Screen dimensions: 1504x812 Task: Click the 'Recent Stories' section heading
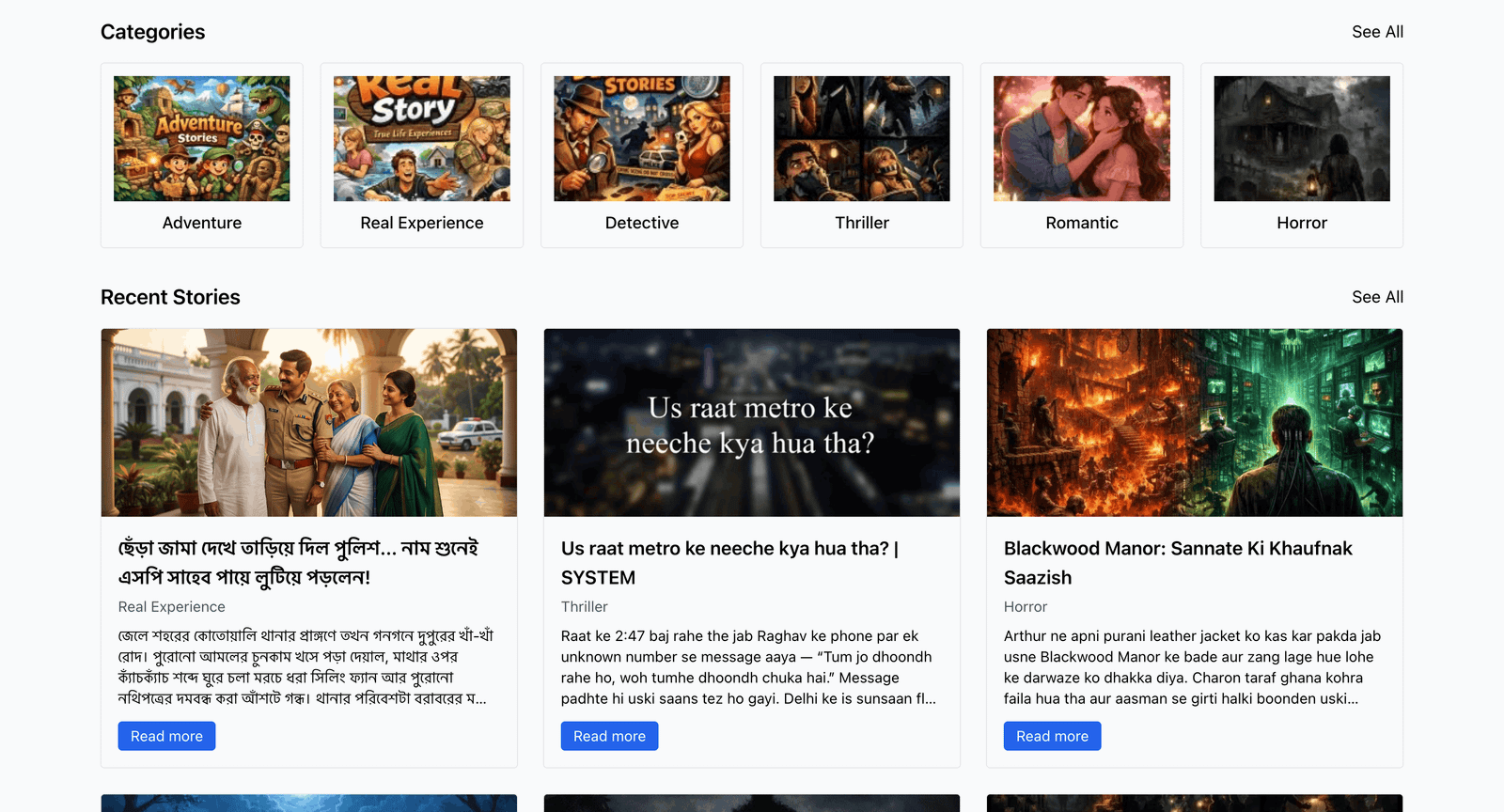(x=170, y=297)
